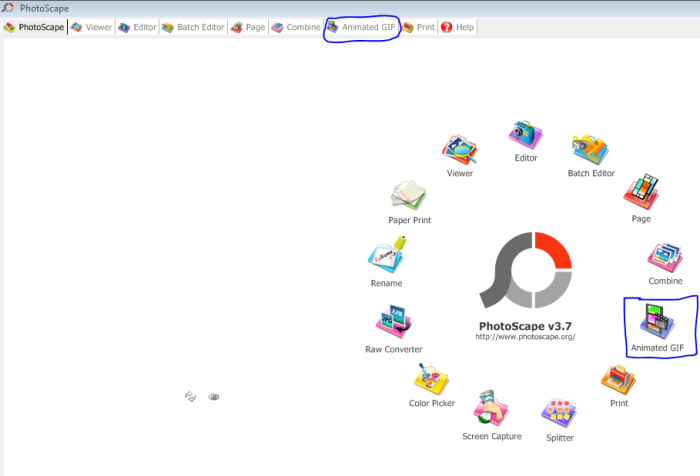Open the Paper Print icon
The image size is (700, 476).
409,196
